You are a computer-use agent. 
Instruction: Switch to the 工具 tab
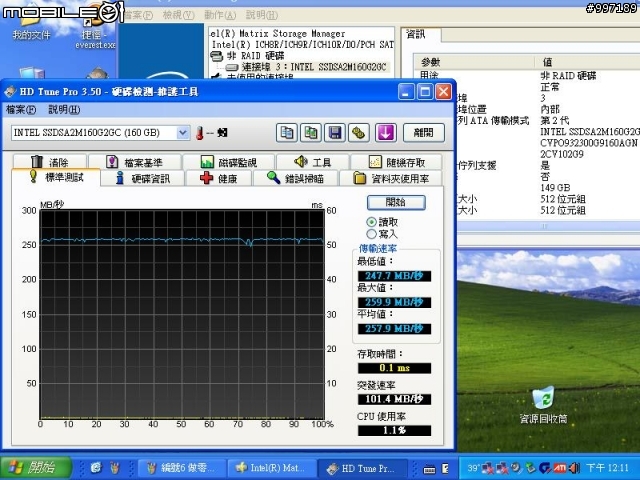click(313, 162)
